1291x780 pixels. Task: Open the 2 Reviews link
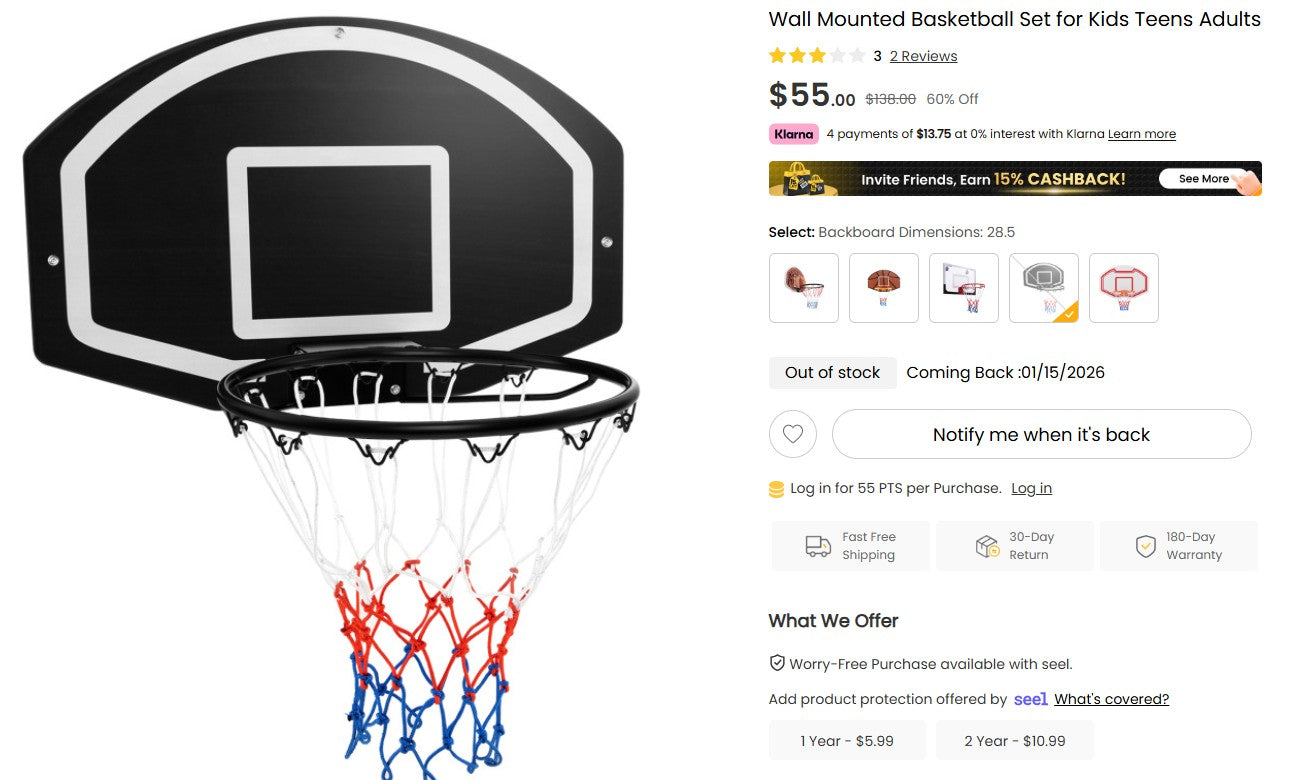[x=923, y=56]
